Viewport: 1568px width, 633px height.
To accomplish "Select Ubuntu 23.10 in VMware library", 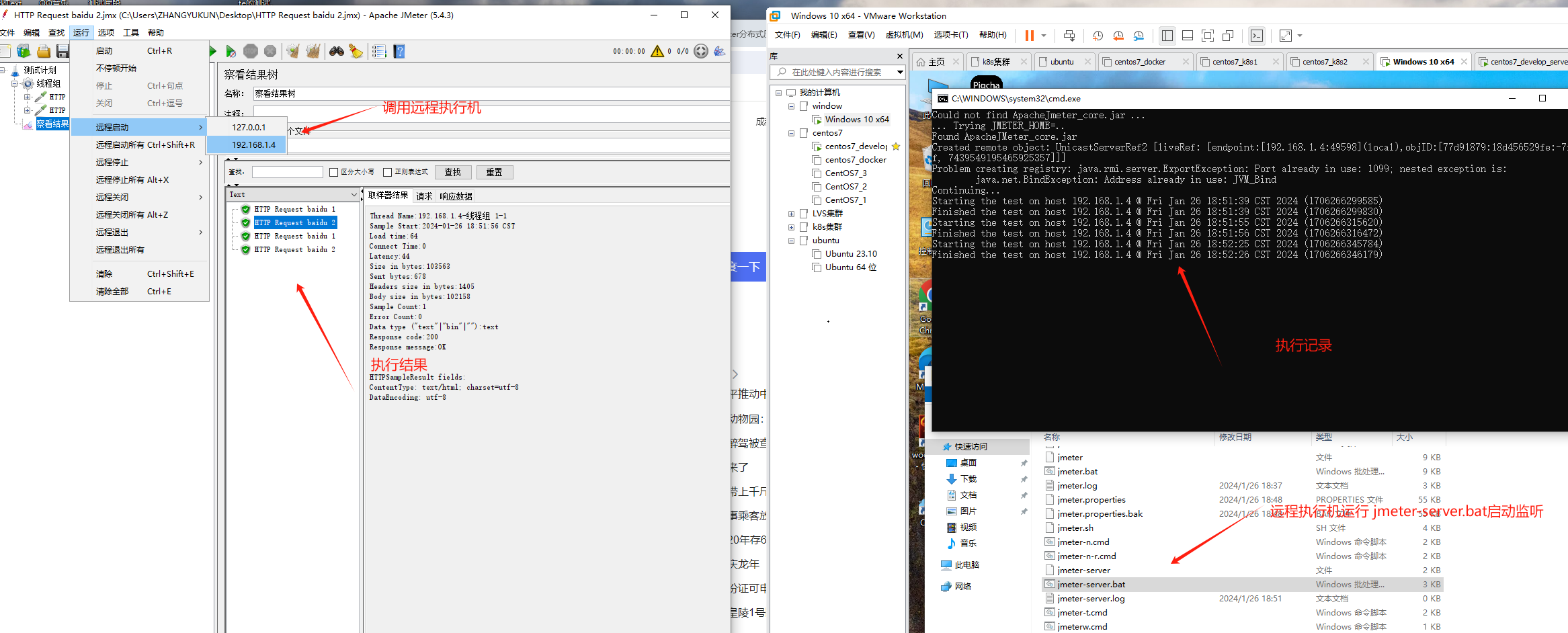I will [x=851, y=254].
